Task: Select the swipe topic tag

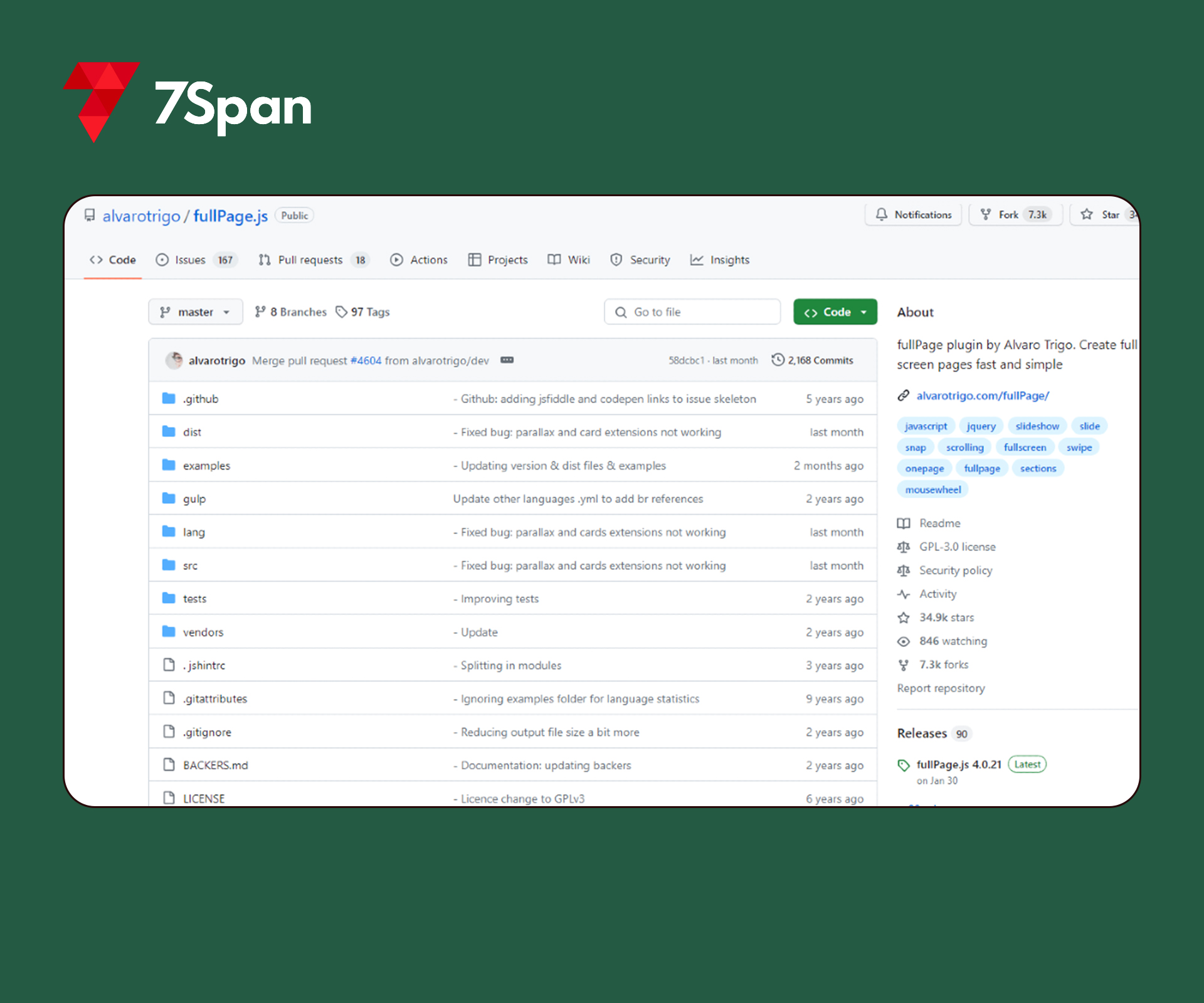Action: tap(1079, 448)
